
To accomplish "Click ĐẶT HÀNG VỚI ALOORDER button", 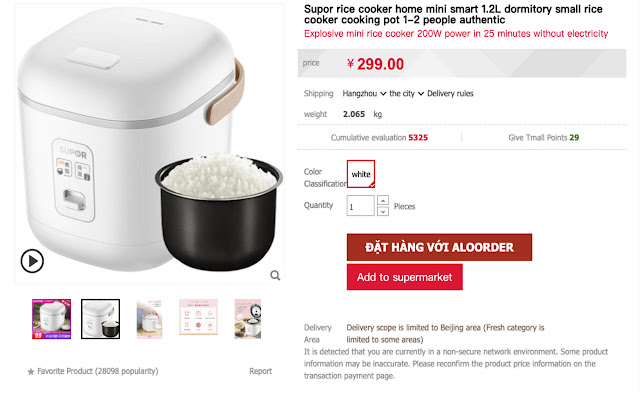I will click(439, 247).
